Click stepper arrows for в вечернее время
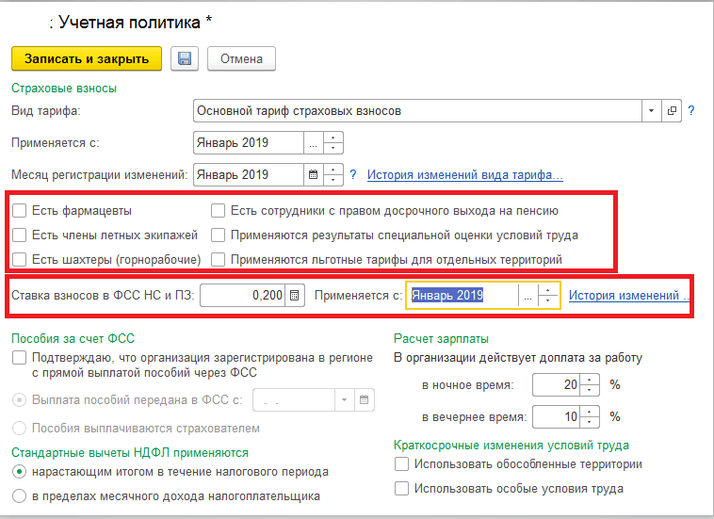Screen dimensions: 714x519 590,416
